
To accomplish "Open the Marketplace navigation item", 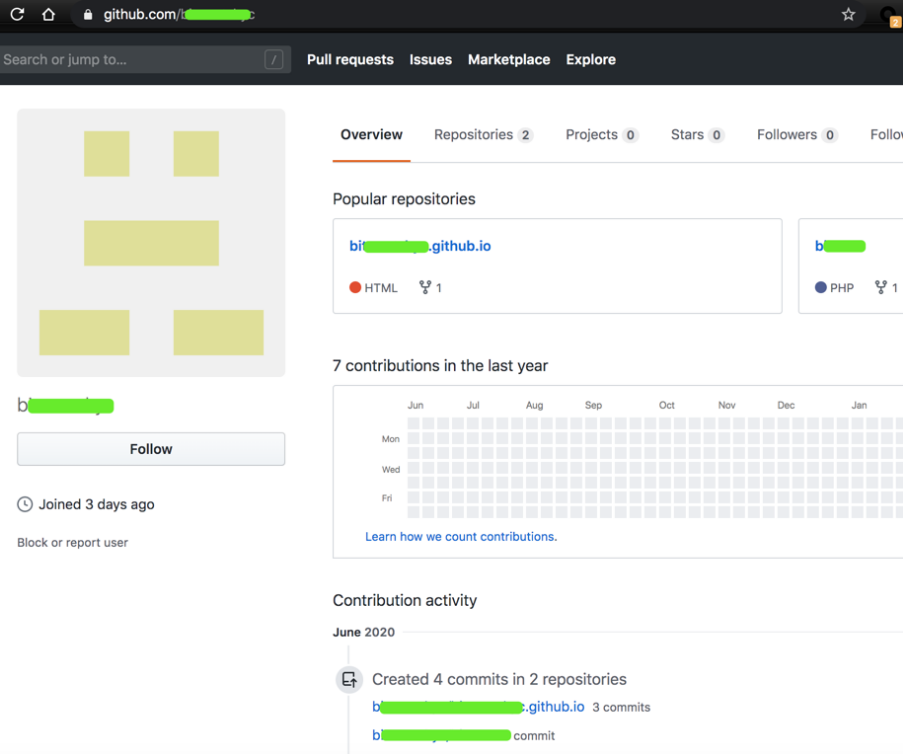I will click(508, 60).
